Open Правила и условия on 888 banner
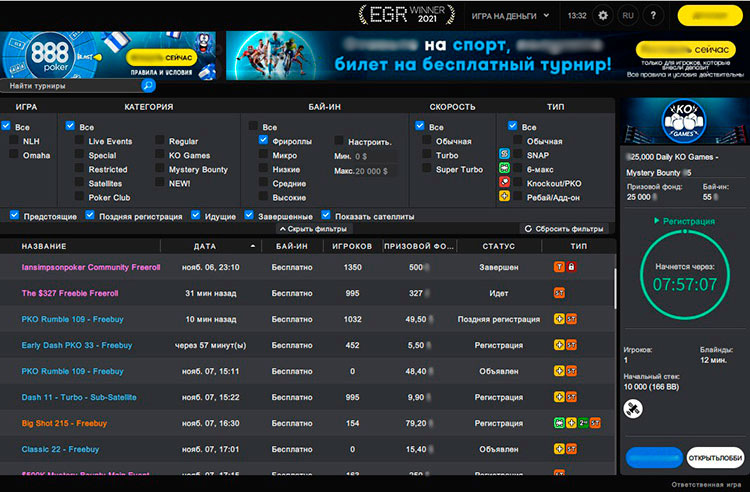The width and height of the screenshot is (750, 492). [x=161, y=73]
